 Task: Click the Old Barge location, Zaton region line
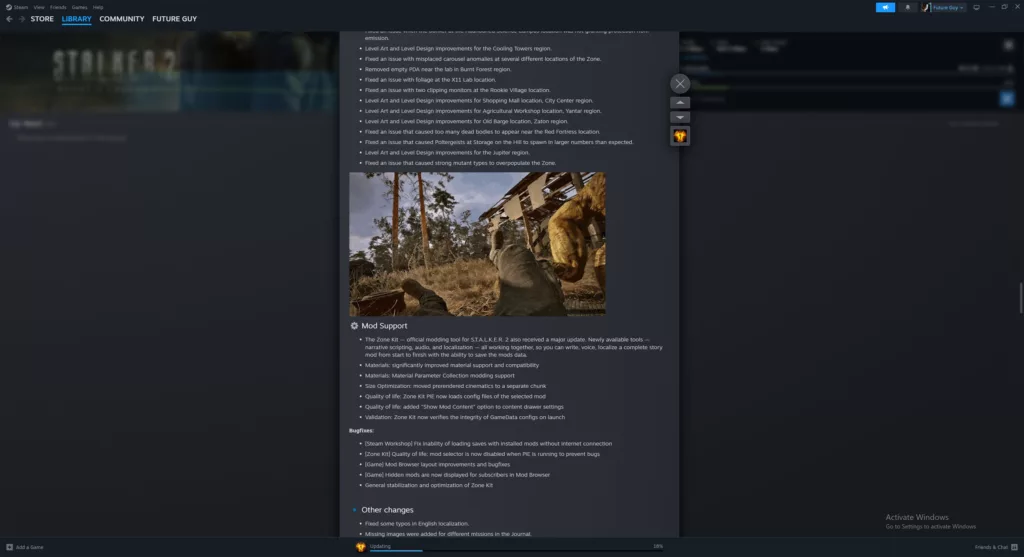point(466,121)
